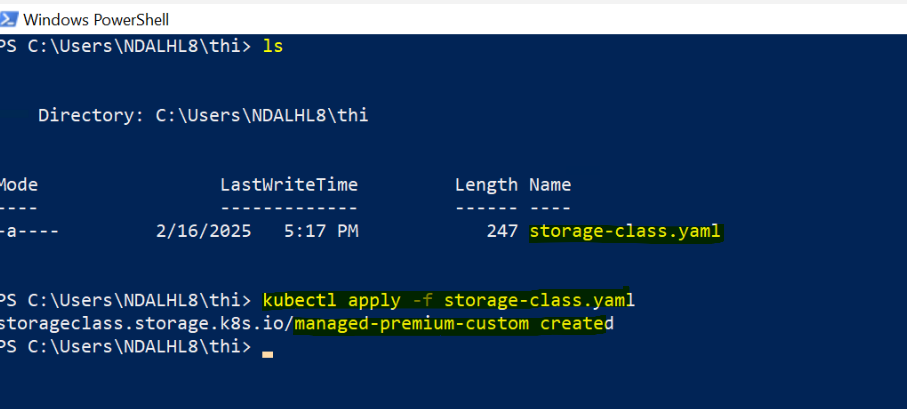Click the Name column header
Screen dimensions: 907x409
550,184
